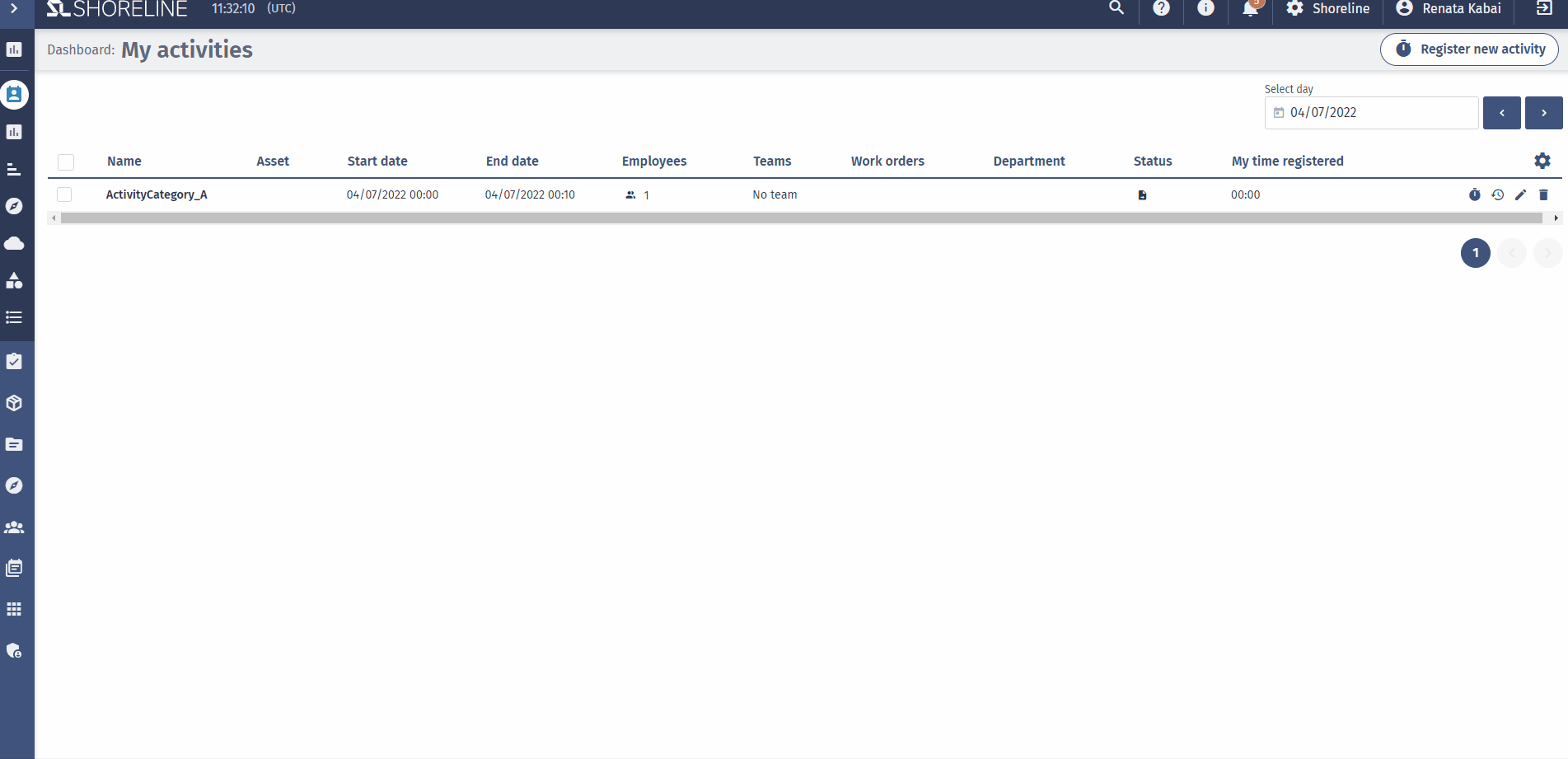This screenshot has height=759, width=1568.
Task: Open the 3D box inventory sidebar icon
Action: [x=14, y=403]
